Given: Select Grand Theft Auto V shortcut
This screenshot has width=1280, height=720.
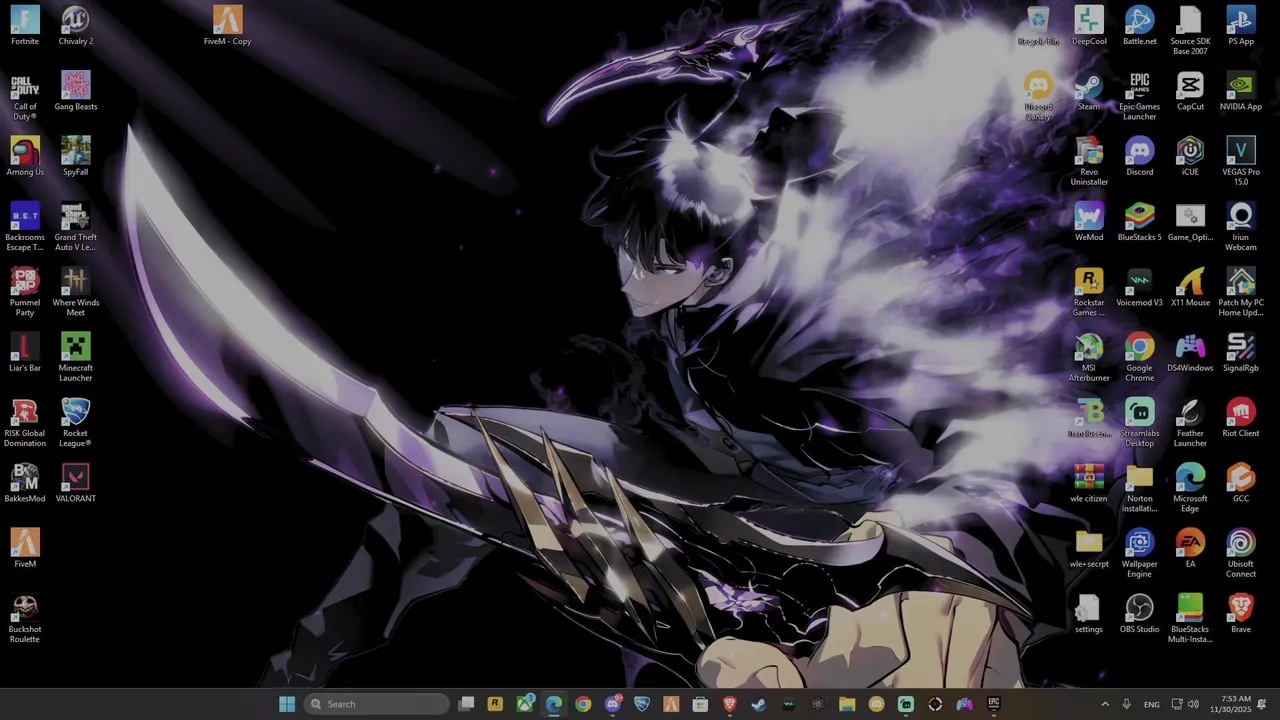Looking at the screenshot, I should [x=76, y=226].
